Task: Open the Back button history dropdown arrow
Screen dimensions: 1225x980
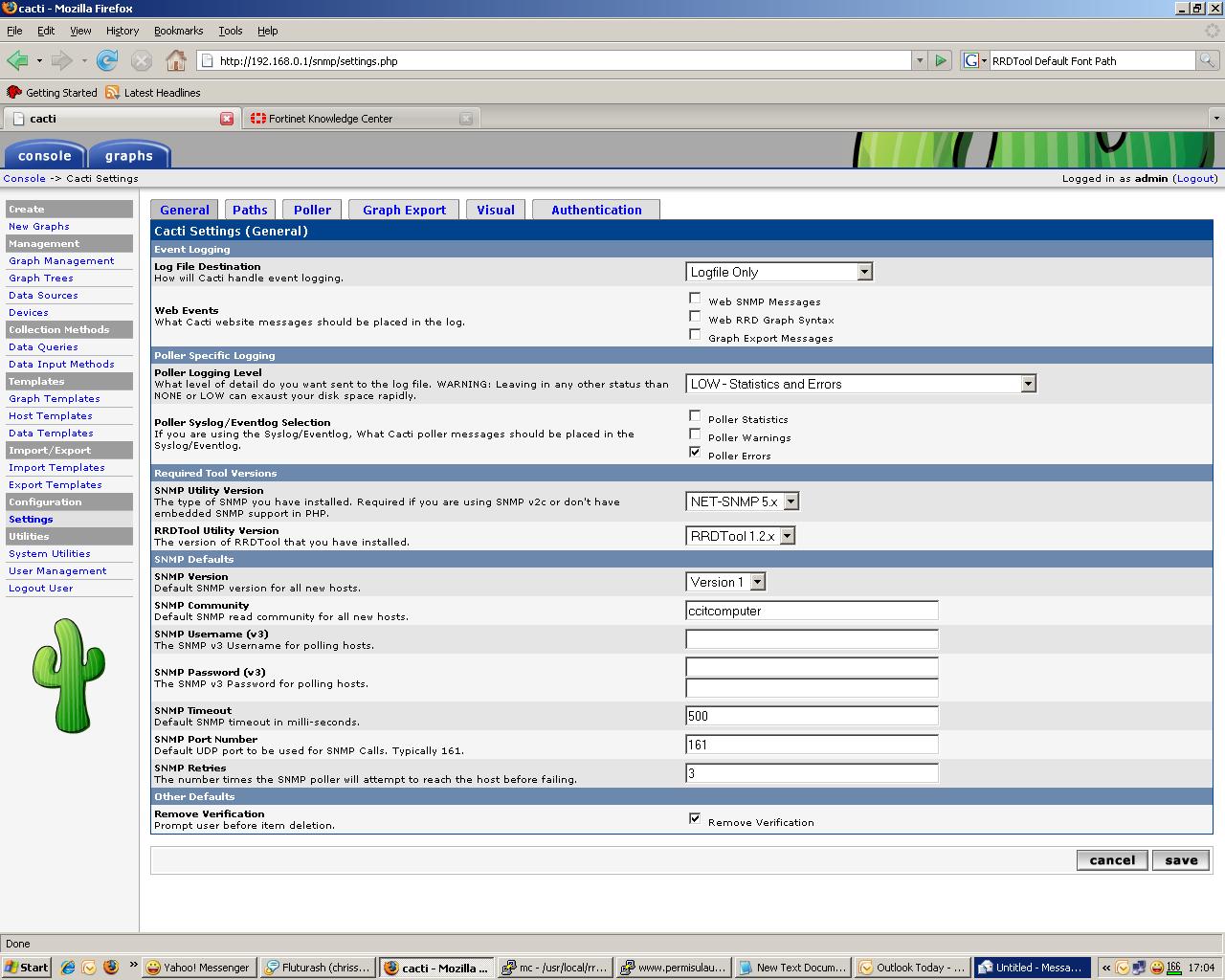Action: 39,60
